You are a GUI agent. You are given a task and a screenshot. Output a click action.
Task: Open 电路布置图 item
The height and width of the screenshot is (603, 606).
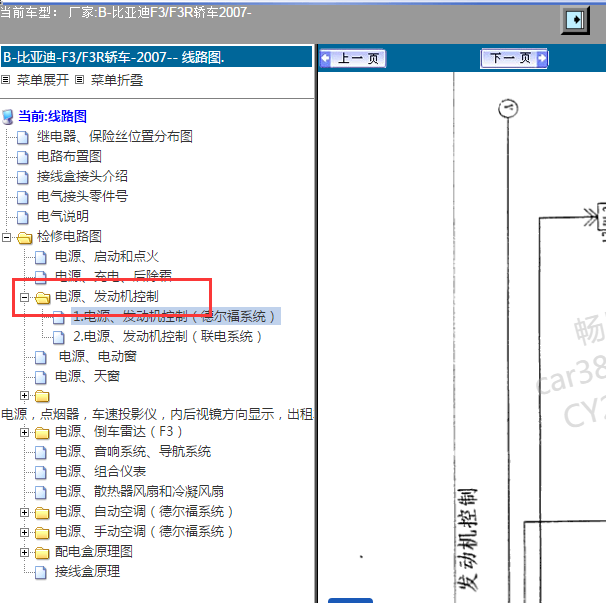pyautogui.click(x=69, y=156)
